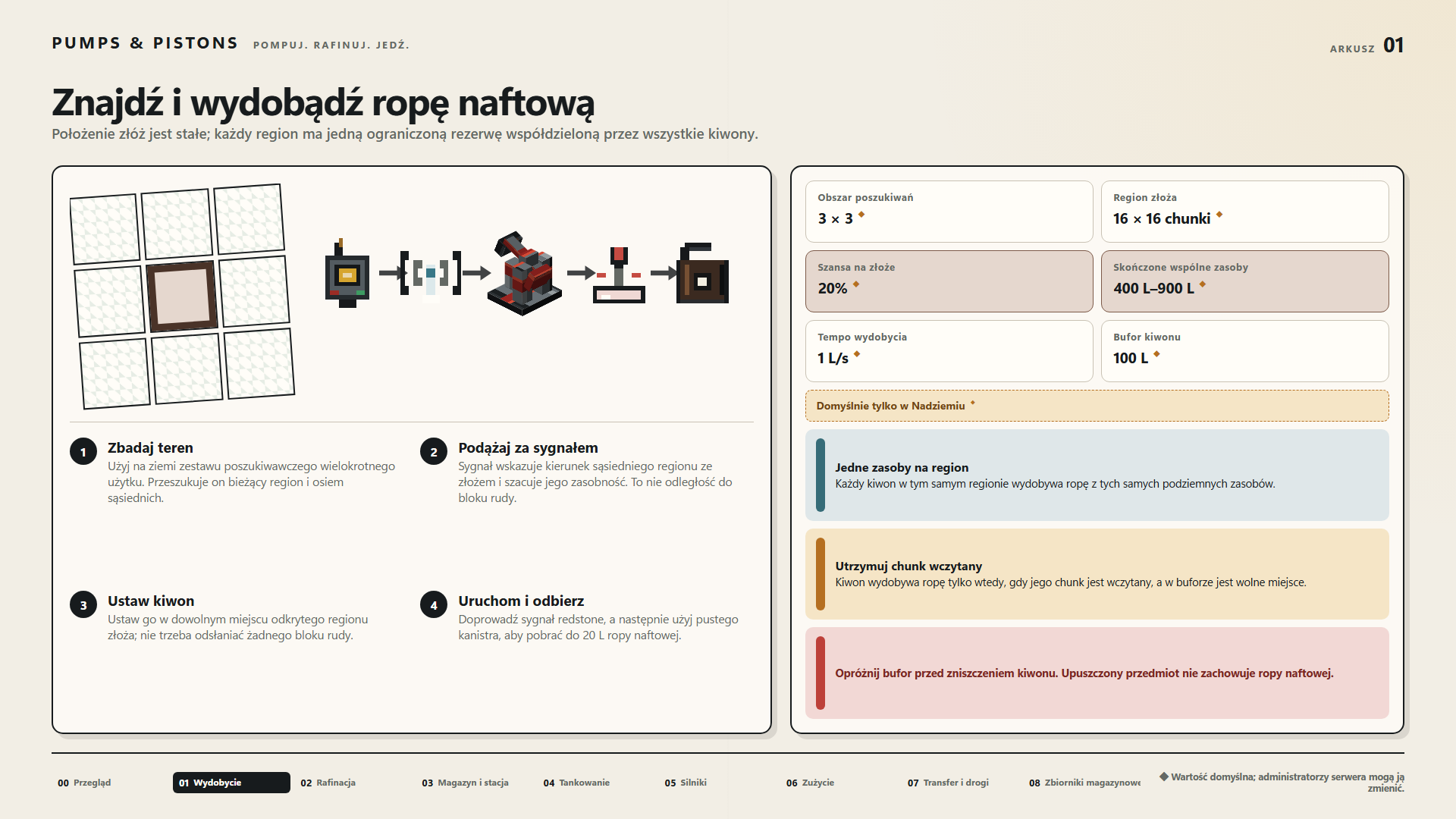Click the top-left grid tile in search area
This screenshot has width=1456, height=819.
coord(105,229)
